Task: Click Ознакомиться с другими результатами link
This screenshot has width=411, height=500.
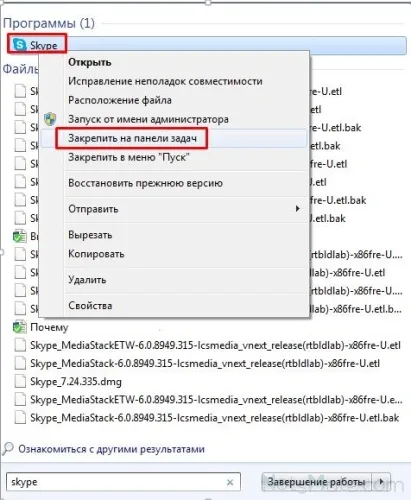Action: pyautogui.click(x=111, y=449)
